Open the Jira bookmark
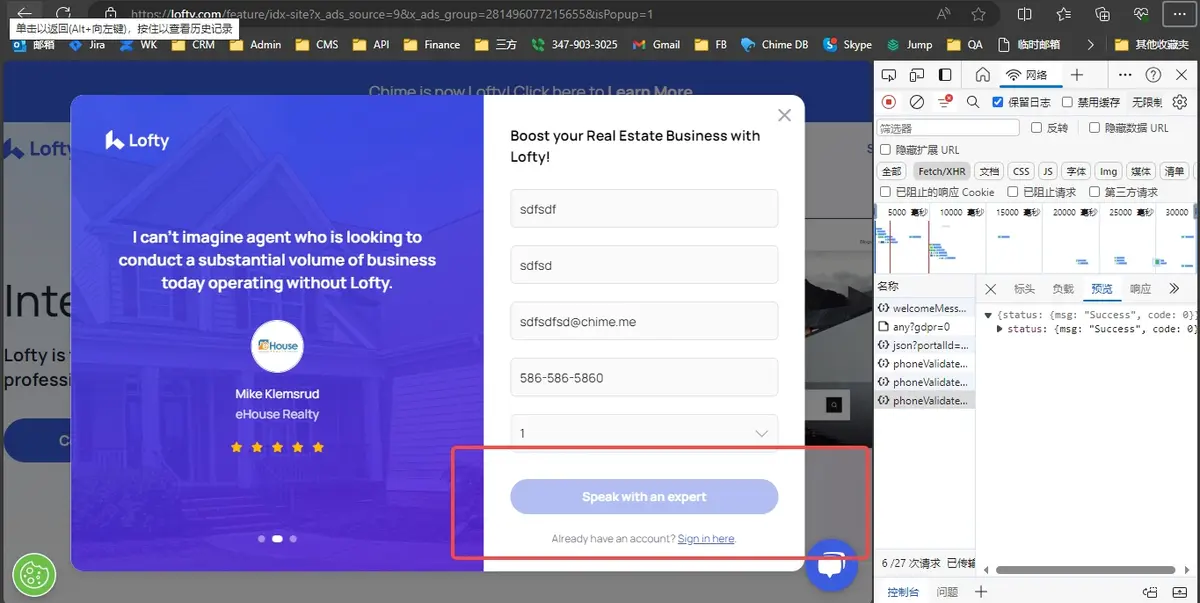Screen dimensions: 1200x603 pos(87,45)
